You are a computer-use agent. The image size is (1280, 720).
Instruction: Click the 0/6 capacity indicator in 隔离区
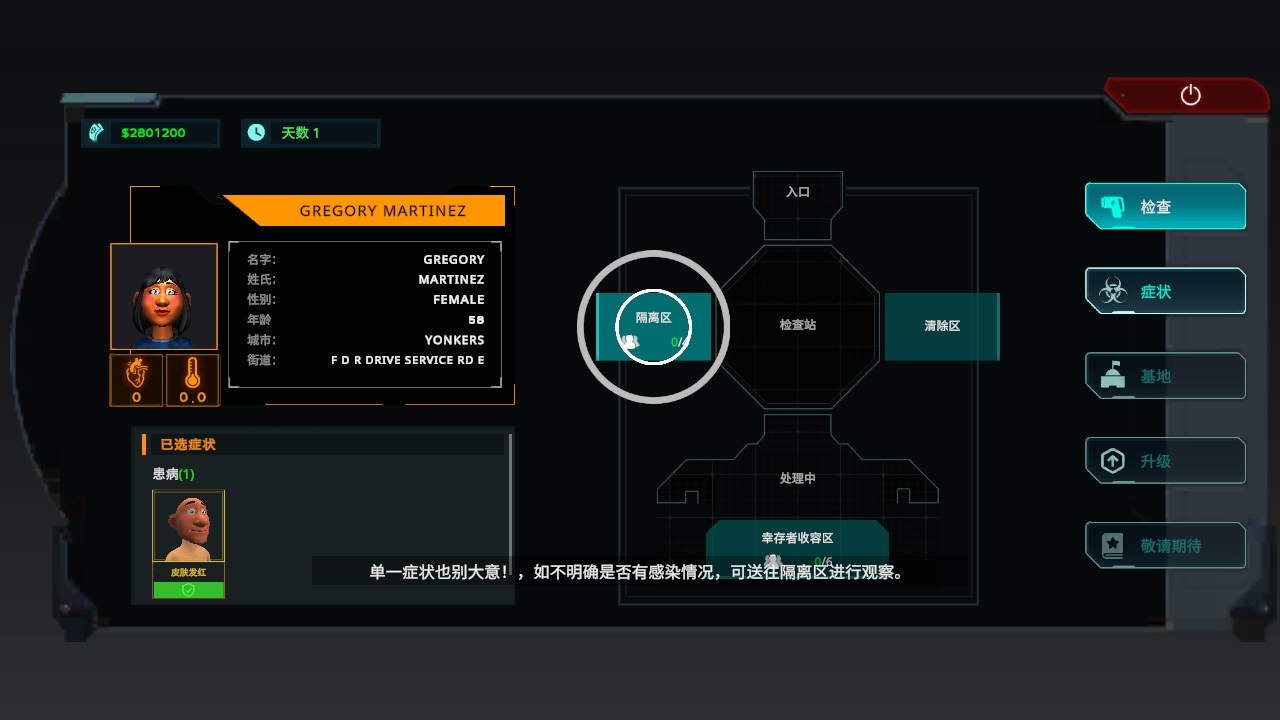coord(675,340)
